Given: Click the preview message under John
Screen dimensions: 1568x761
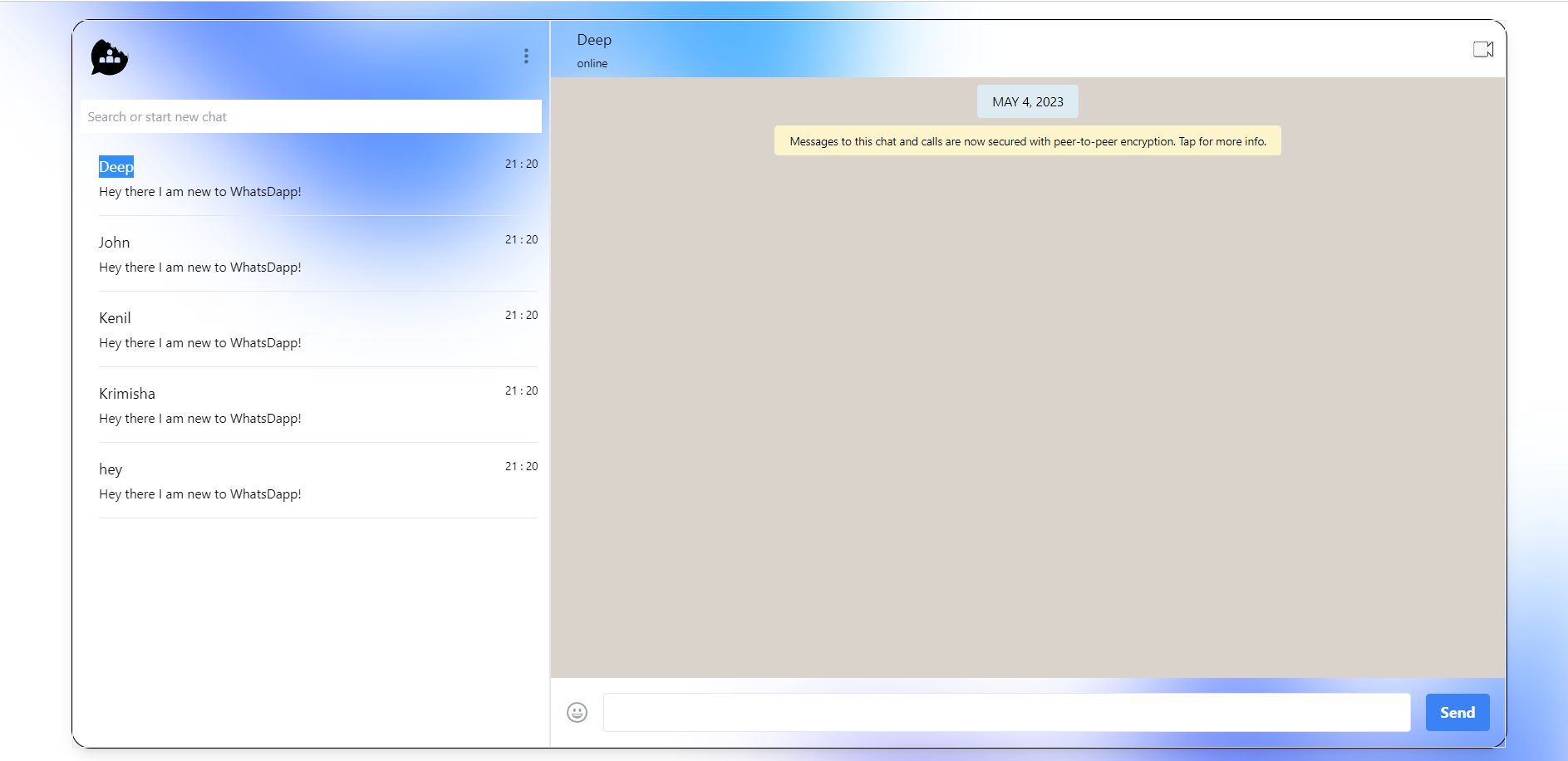Looking at the screenshot, I should [x=200, y=268].
